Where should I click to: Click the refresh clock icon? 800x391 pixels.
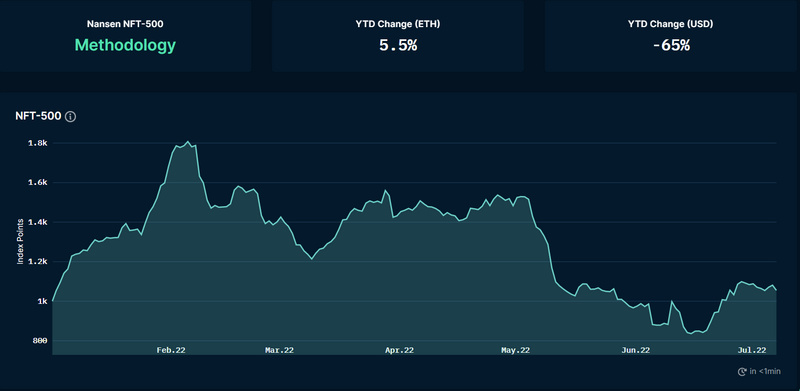[x=742, y=372]
